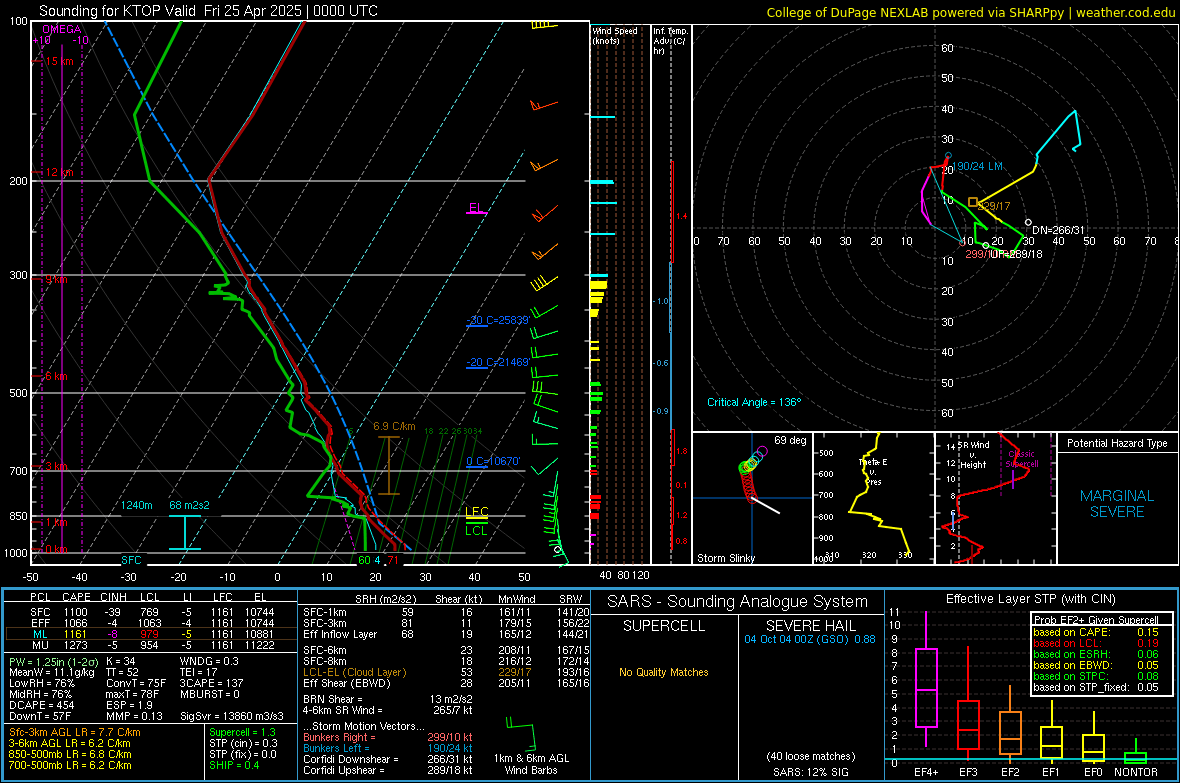Screen dimensions: 1180x783
Task: Click the Bunkers Right storm motion line
Action: (388, 737)
